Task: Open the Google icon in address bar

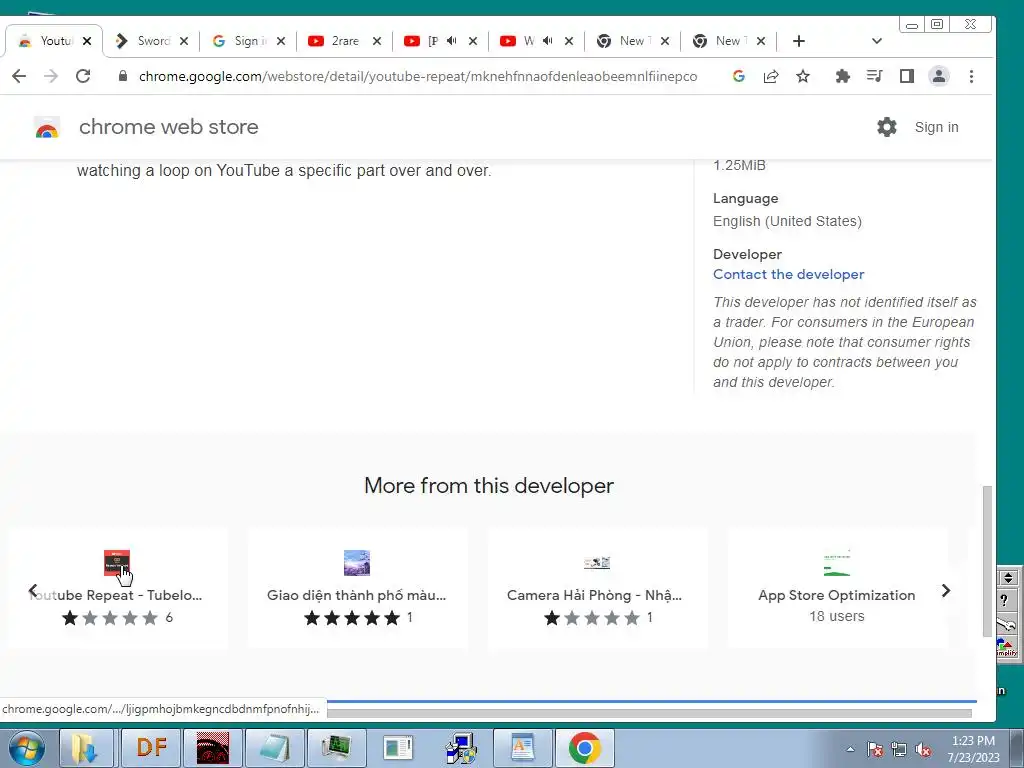Action: (739, 76)
